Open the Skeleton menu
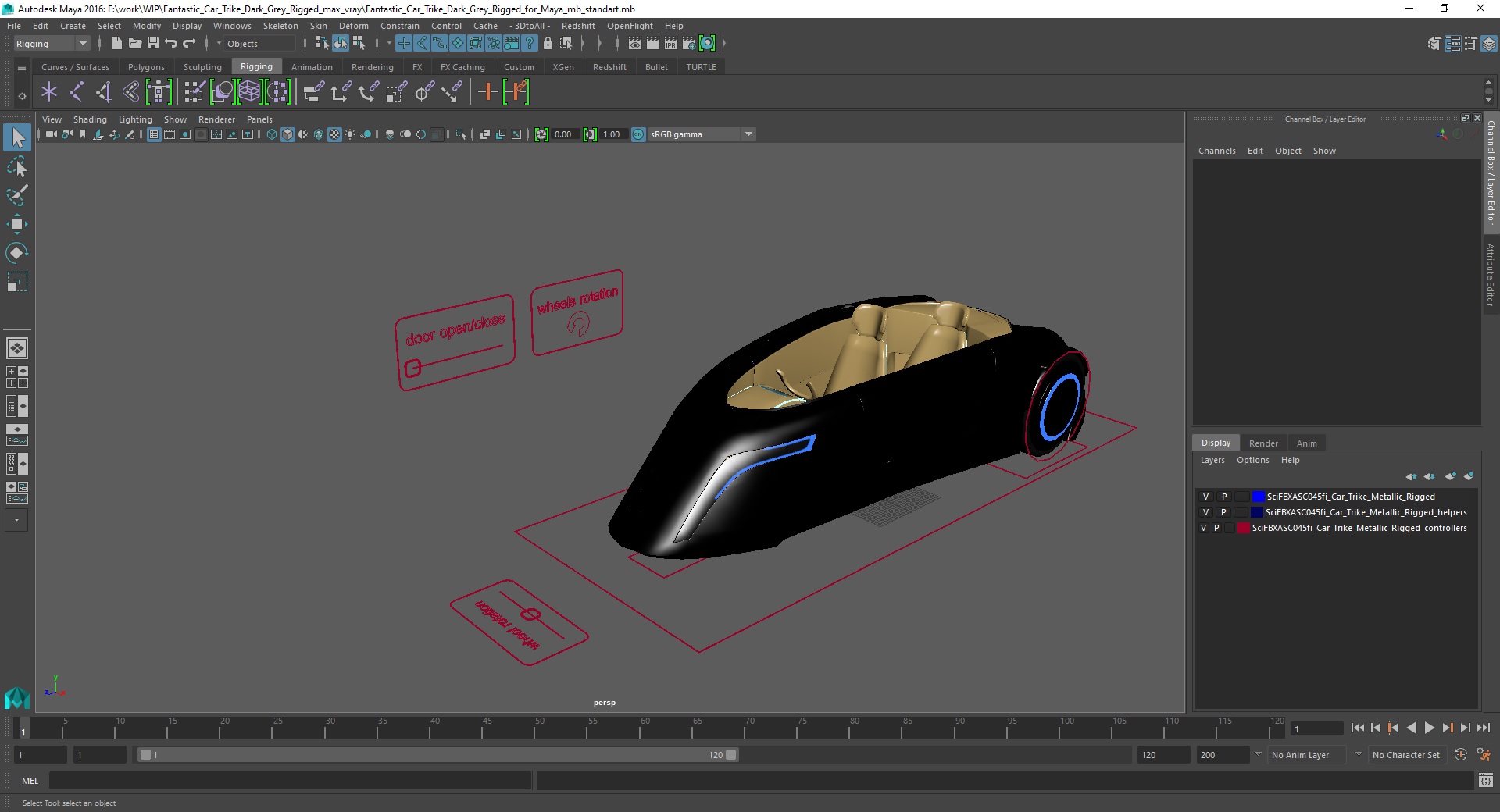1500x812 pixels. (280, 26)
